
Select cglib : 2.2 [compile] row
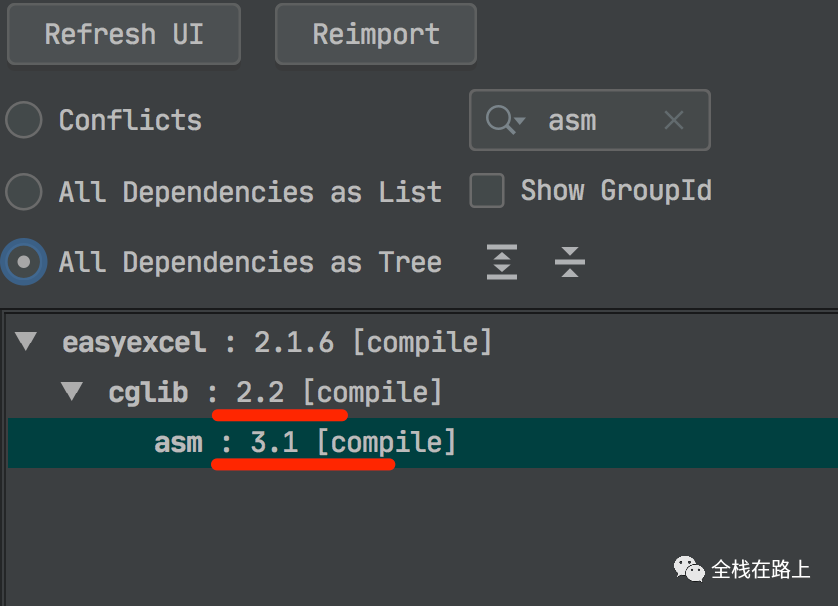[423, 392]
